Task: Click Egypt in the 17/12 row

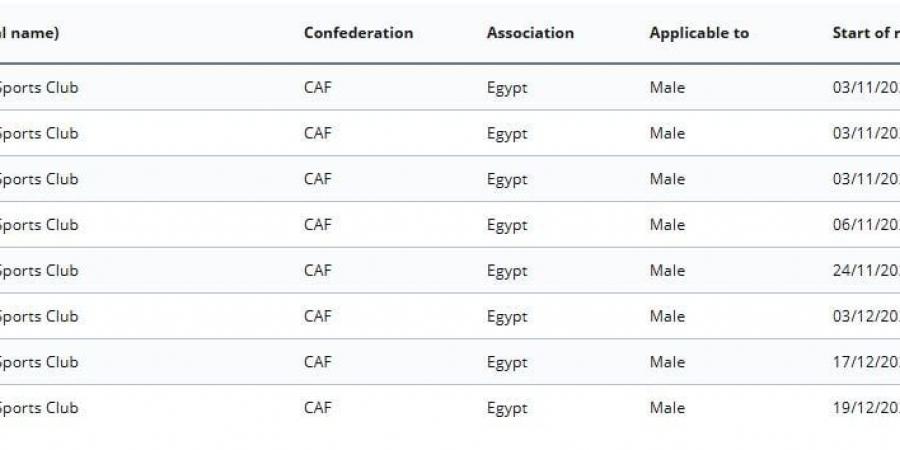Action: tap(507, 363)
